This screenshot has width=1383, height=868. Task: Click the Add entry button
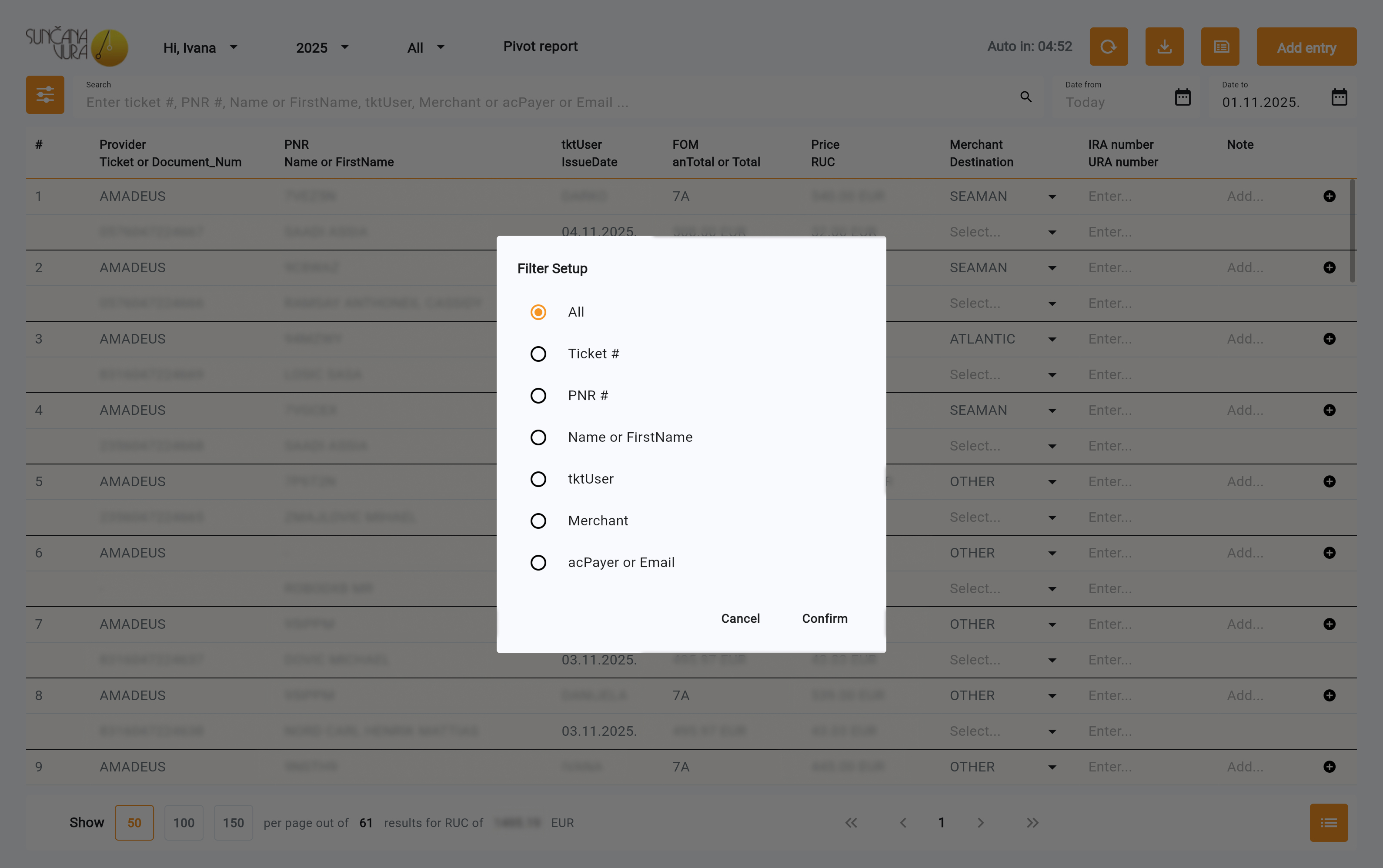(x=1306, y=48)
